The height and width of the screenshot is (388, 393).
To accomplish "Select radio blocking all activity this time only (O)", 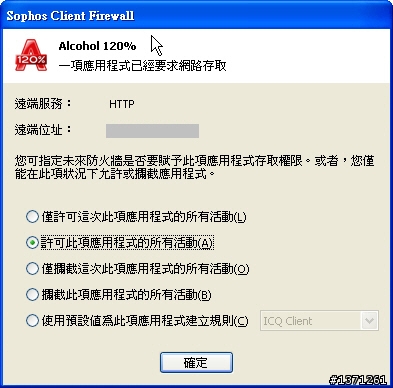I will click(32, 269).
